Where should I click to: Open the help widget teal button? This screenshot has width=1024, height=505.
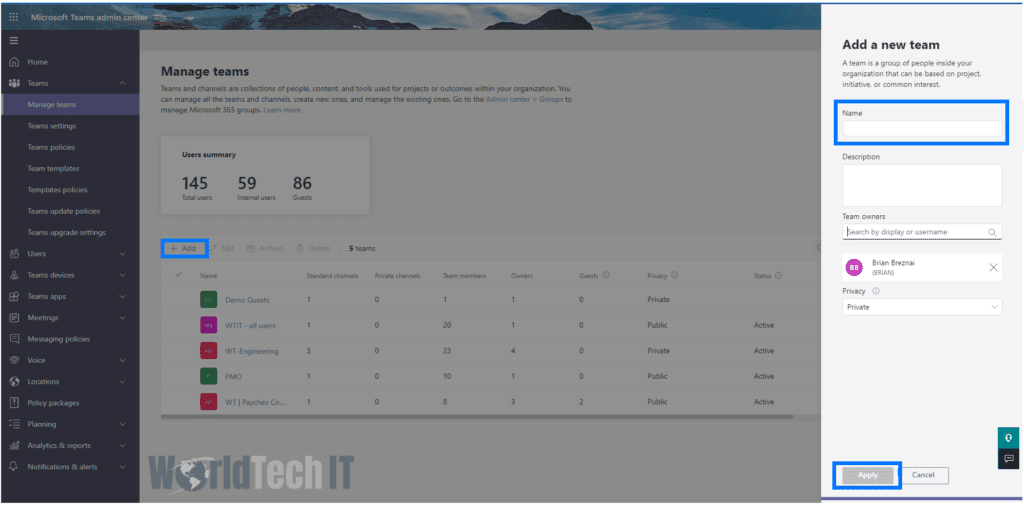(1008, 438)
